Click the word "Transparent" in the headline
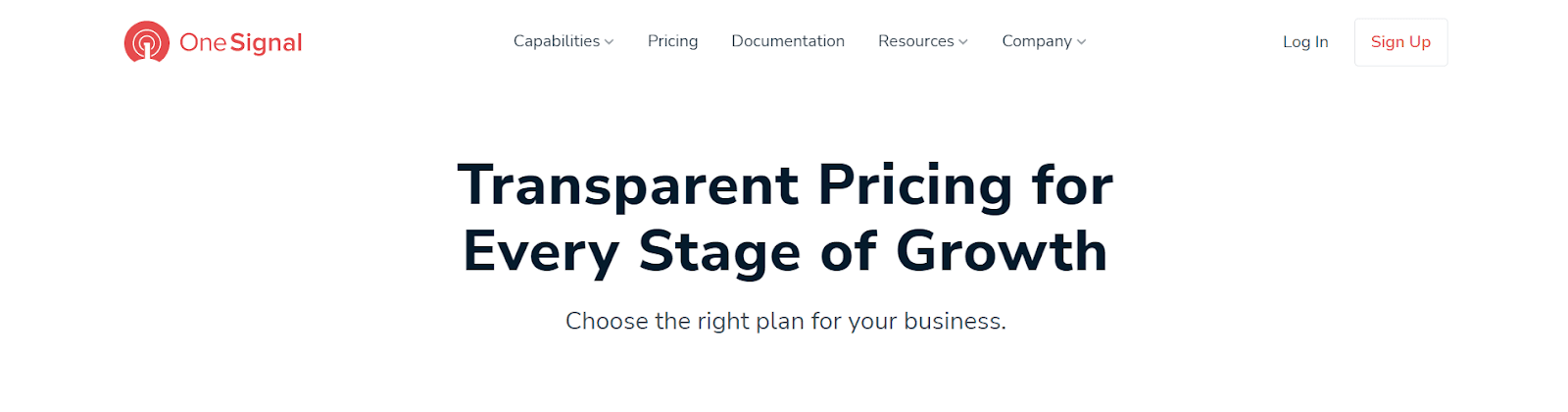 coord(628,185)
